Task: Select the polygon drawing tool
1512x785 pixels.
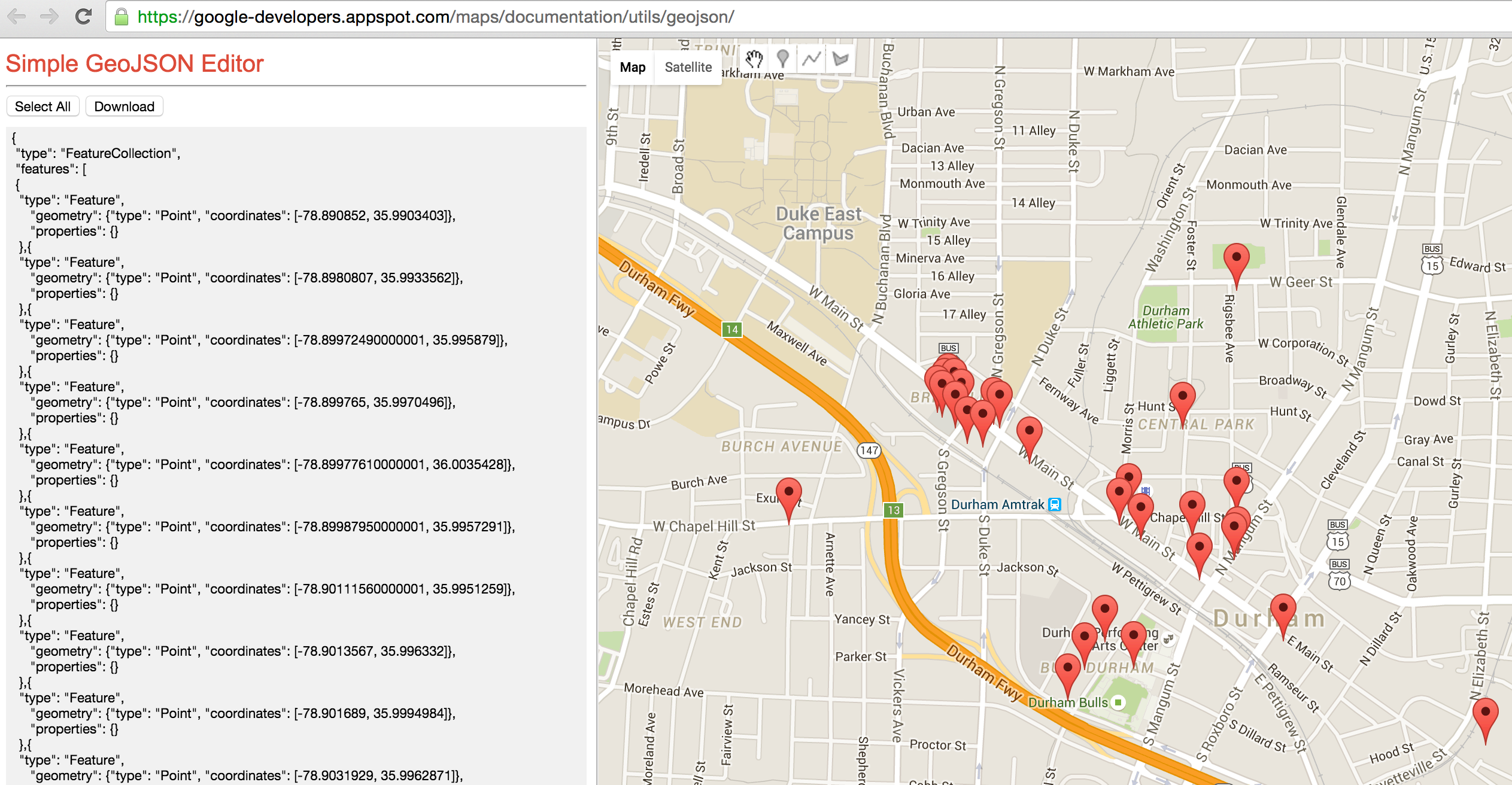Action: (840, 59)
